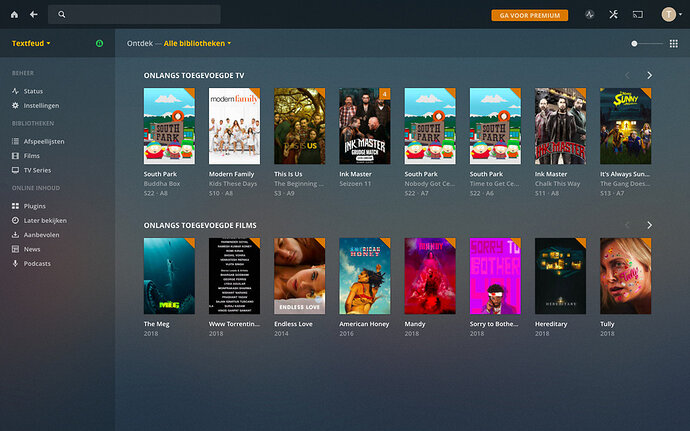This screenshot has height=431, width=690.
Task: Click the News icon in sidebar
Action: tap(15, 249)
